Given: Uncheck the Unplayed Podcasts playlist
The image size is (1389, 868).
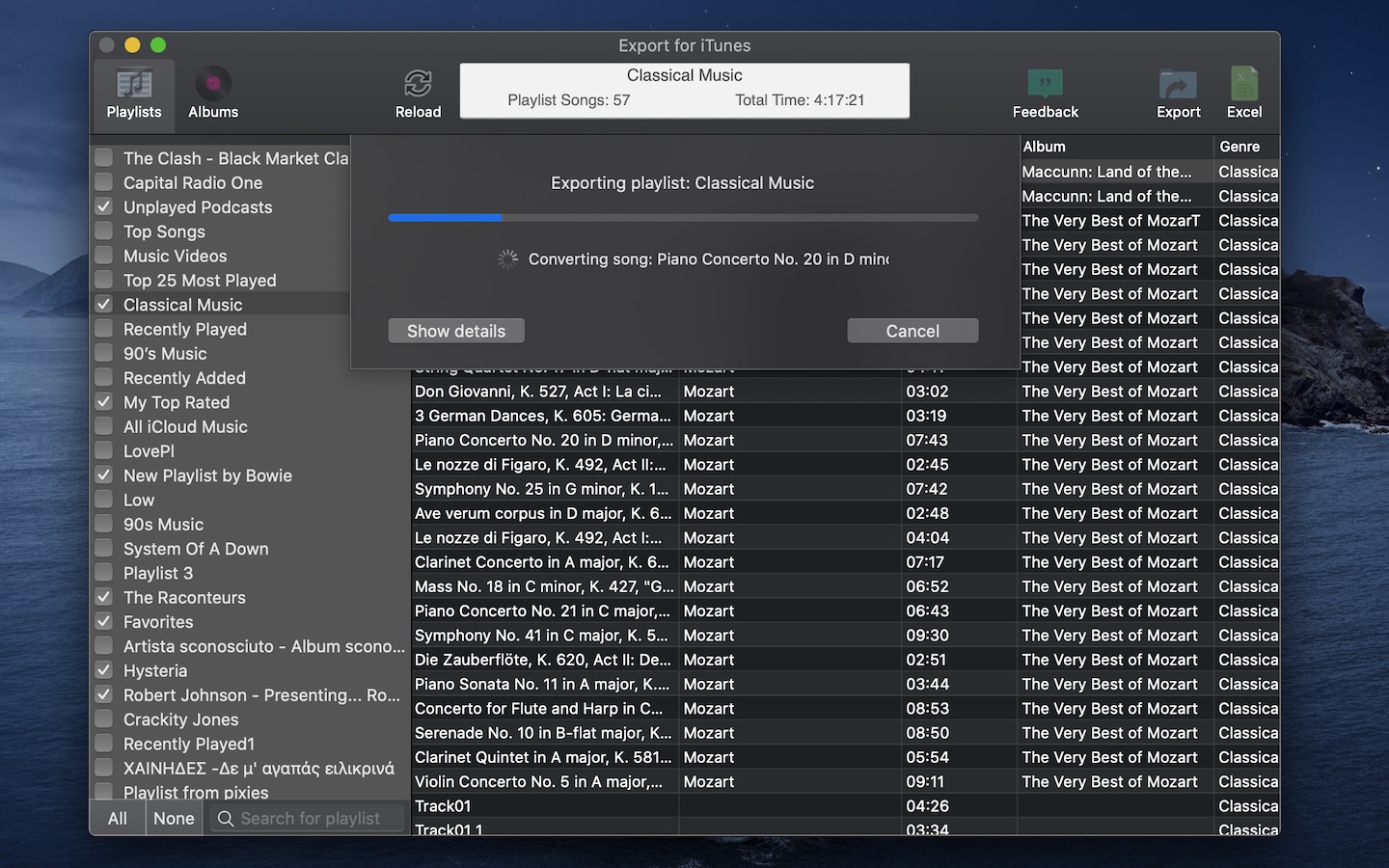Looking at the screenshot, I should 104,206.
